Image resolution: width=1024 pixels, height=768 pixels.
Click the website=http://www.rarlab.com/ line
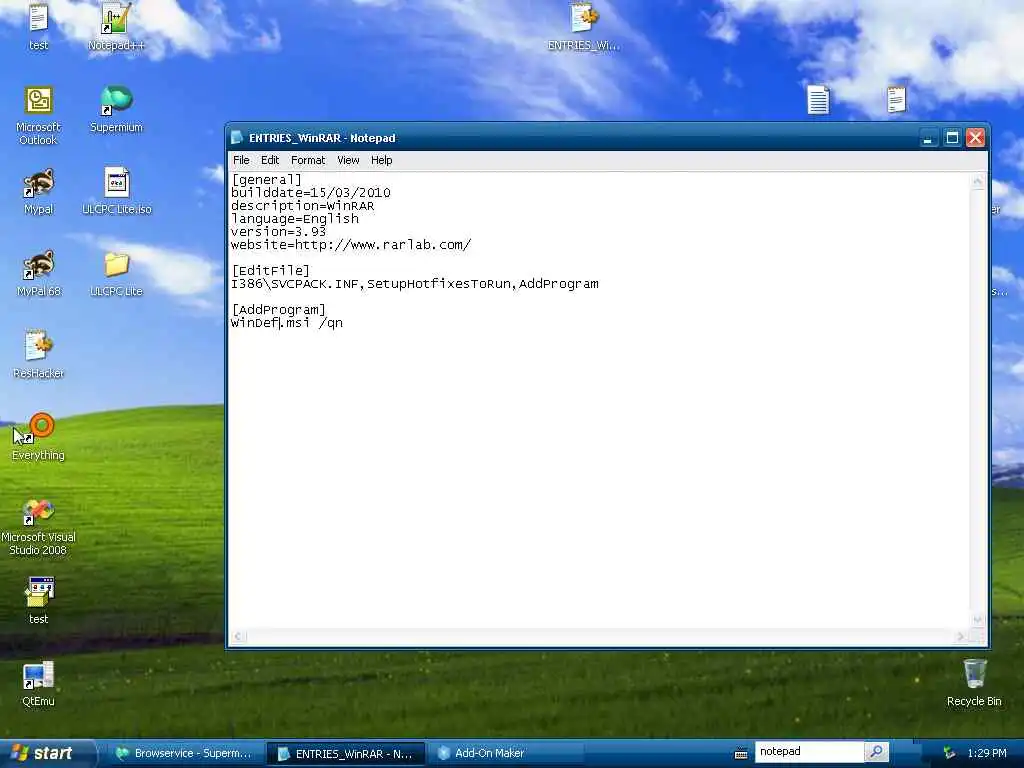click(x=351, y=245)
